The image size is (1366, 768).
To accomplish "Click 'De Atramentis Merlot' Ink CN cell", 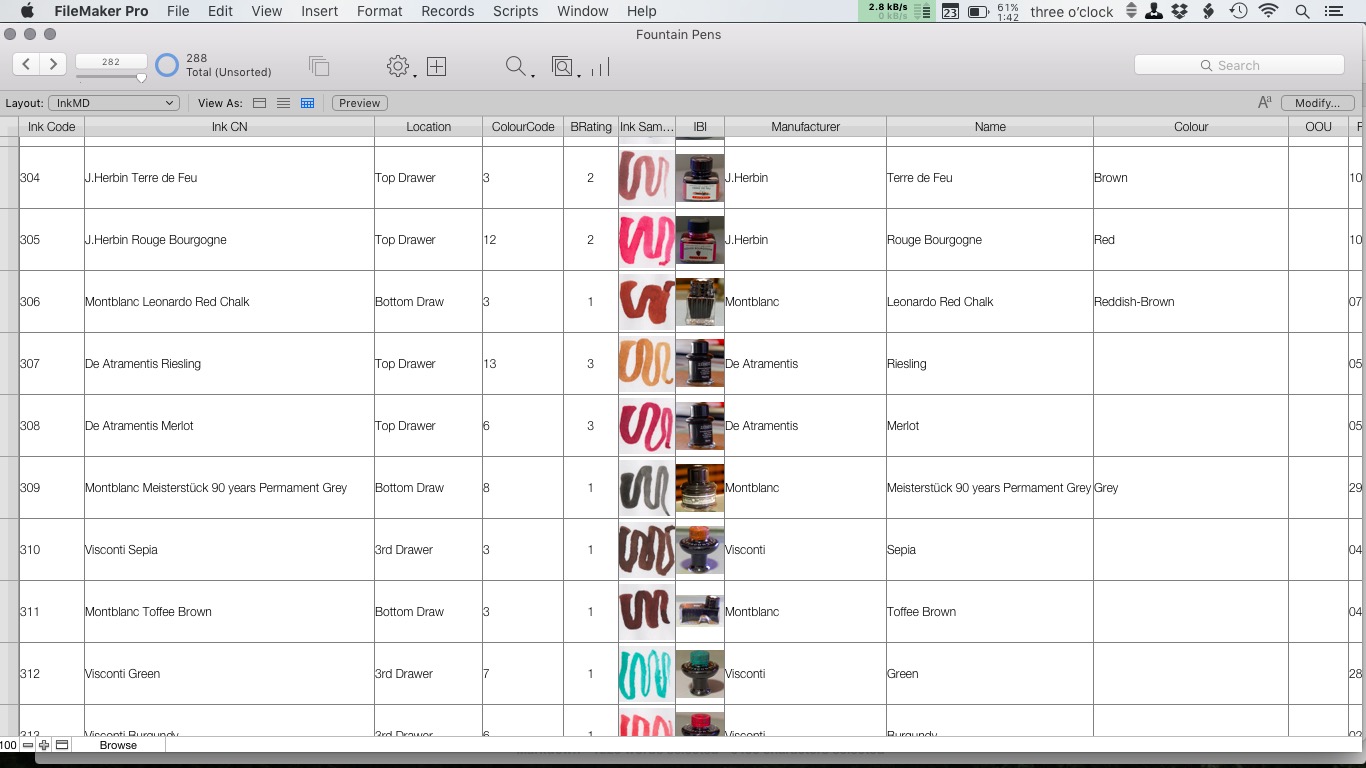I will (229, 425).
